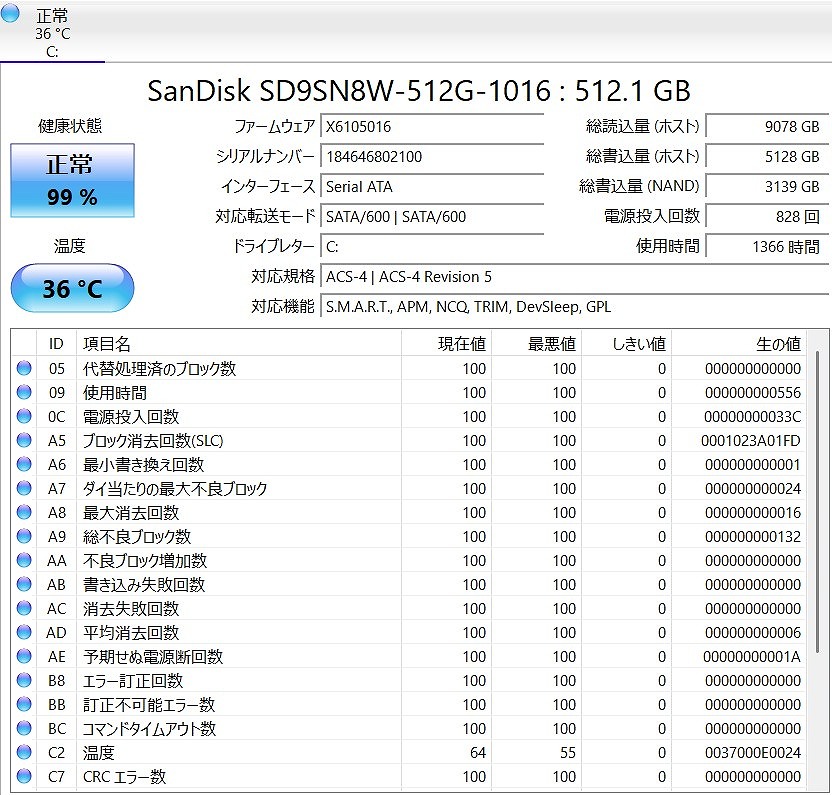
Task: Click the serial number field 184646802100
Action: pyautogui.click(x=432, y=157)
